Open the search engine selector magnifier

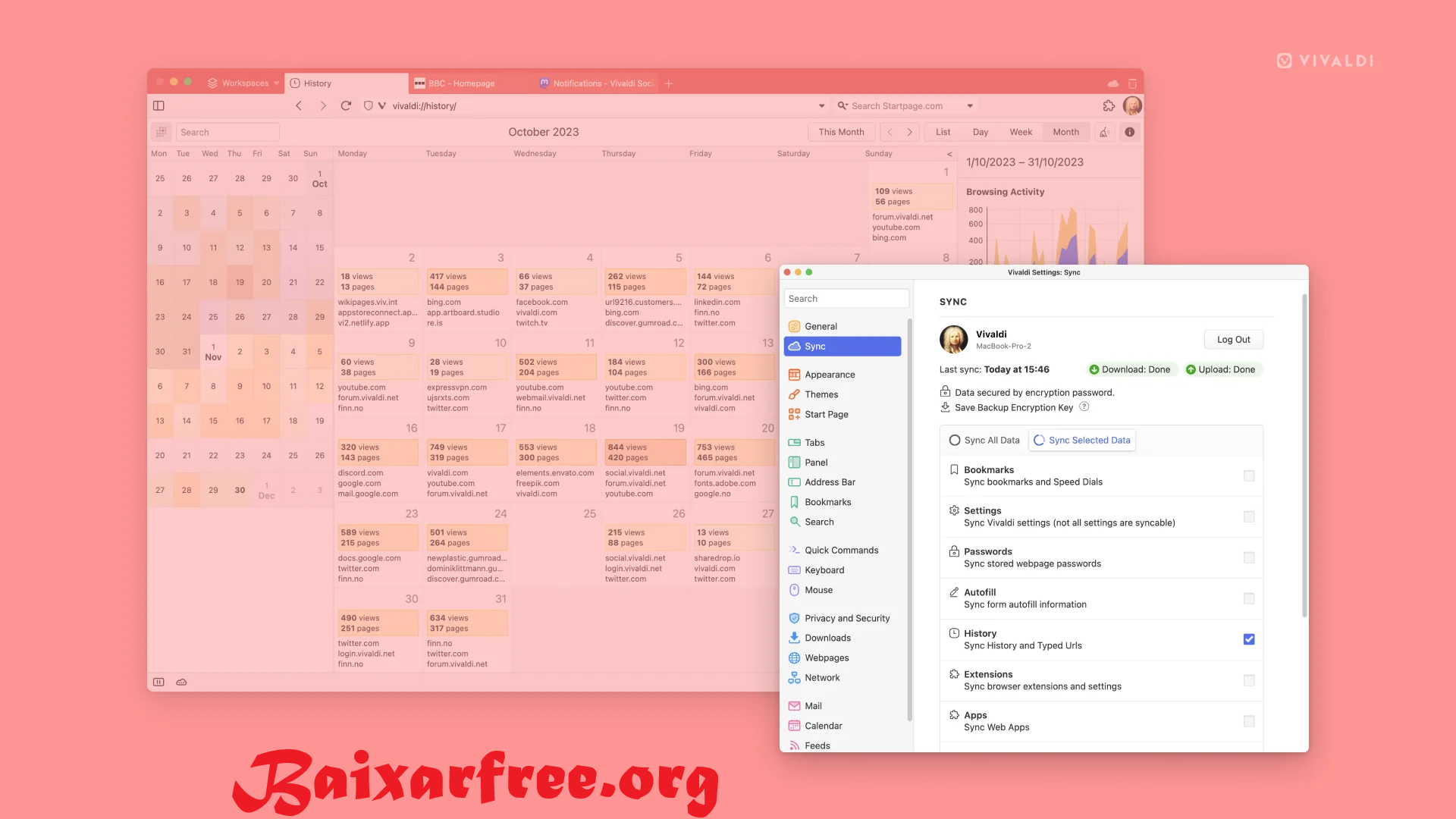click(842, 105)
